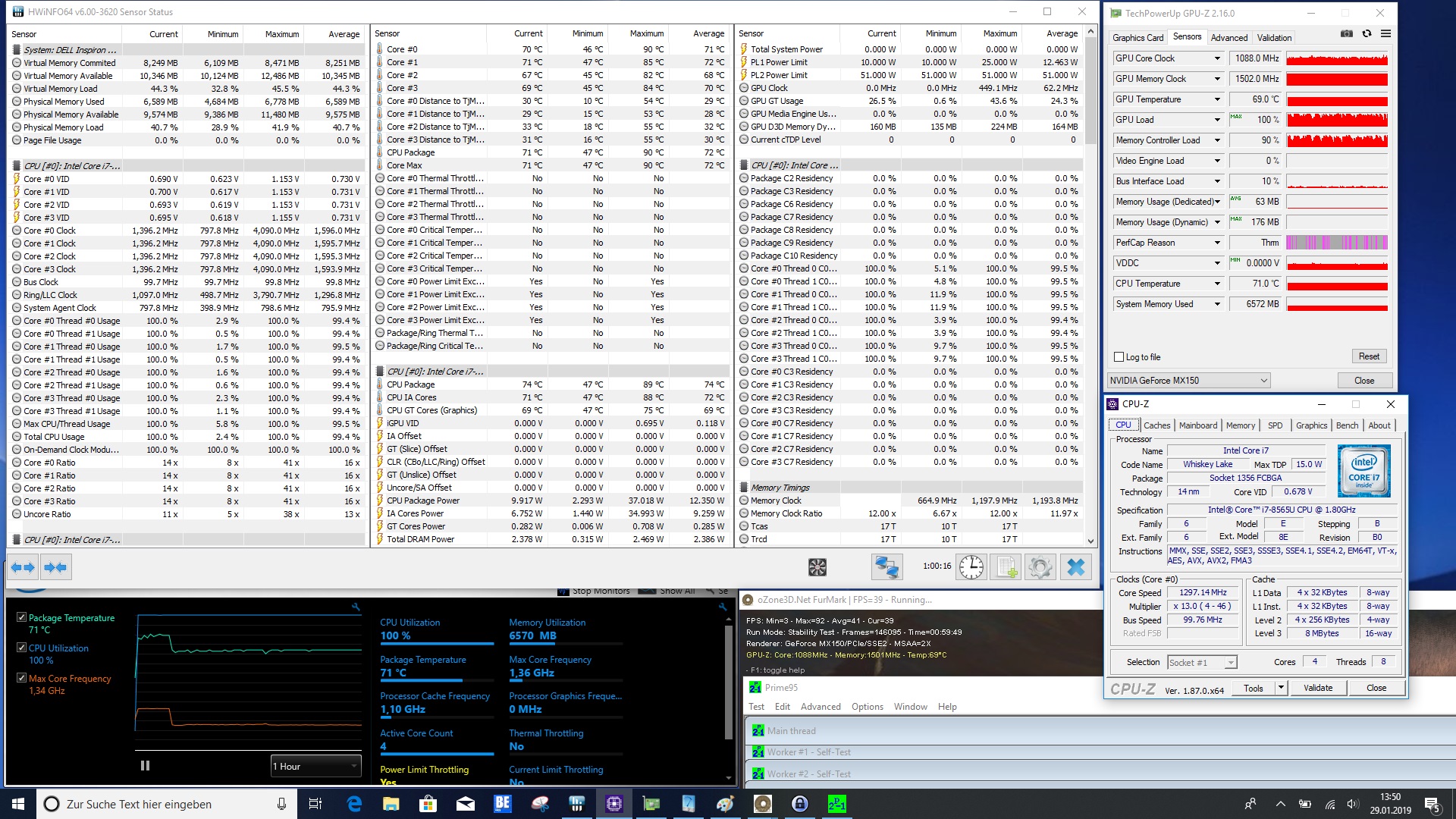Reset sensor timer with the clock icon
The image size is (1456, 819).
[971, 567]
